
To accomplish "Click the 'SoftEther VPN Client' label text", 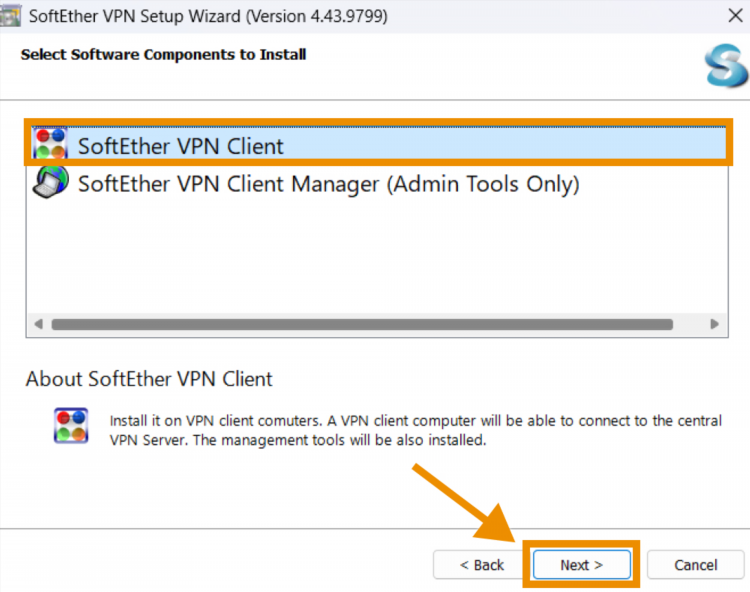I will [x=180, y=146].
